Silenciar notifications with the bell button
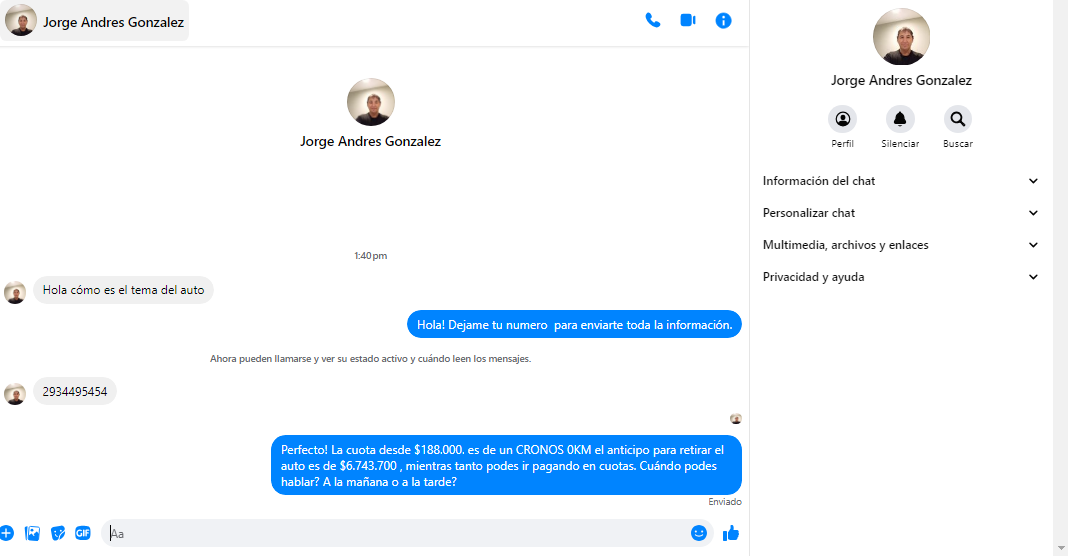 pos(900,120)
